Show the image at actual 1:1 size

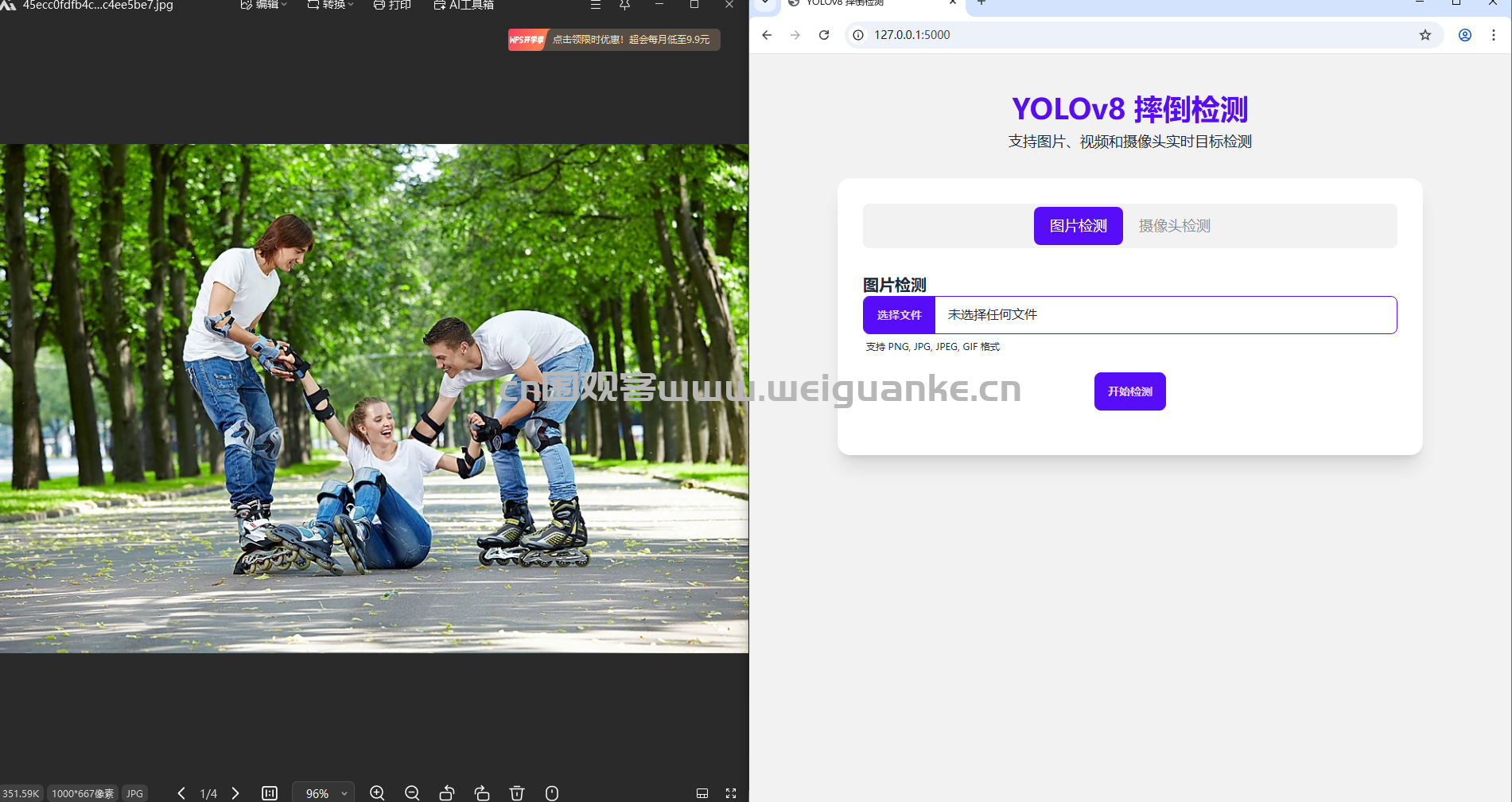pos(270,792)
